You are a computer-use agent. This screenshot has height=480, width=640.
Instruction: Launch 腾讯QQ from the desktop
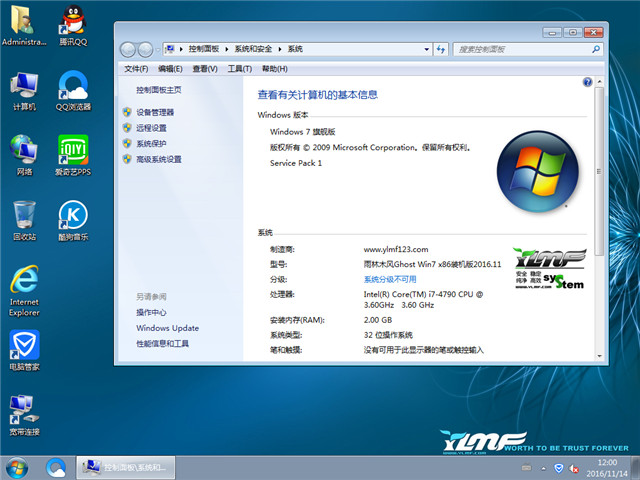[x=73, y=24]
